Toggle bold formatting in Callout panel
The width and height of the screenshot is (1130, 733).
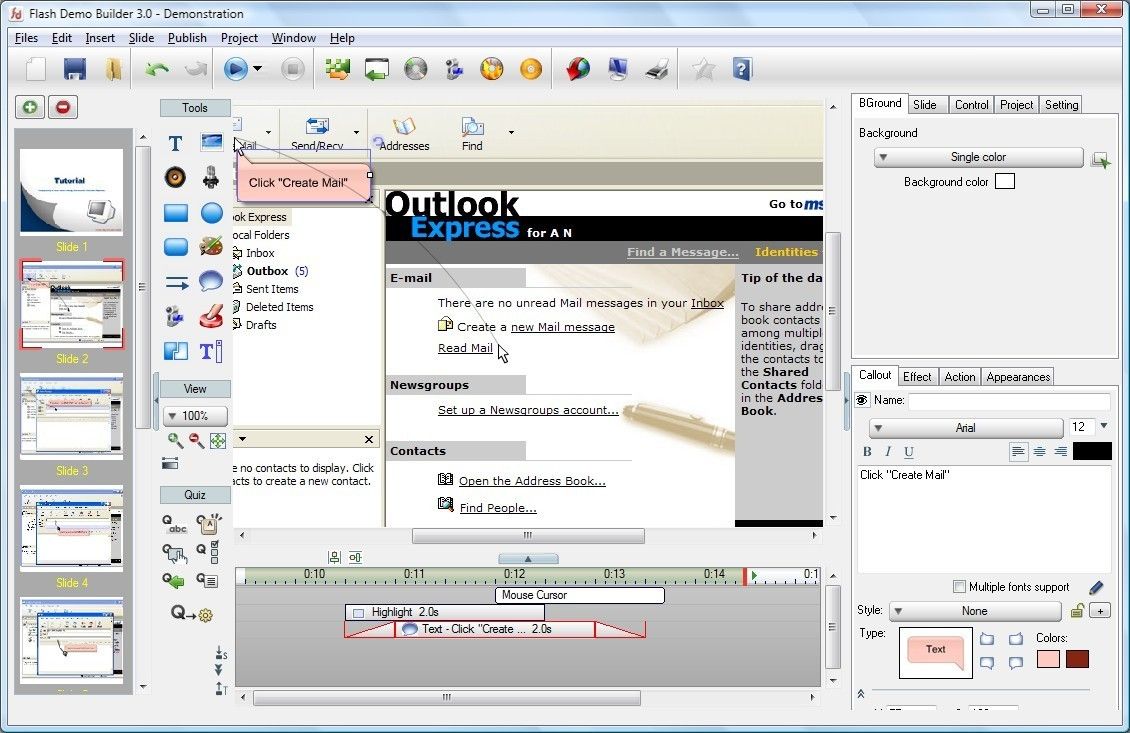point(867,452)
